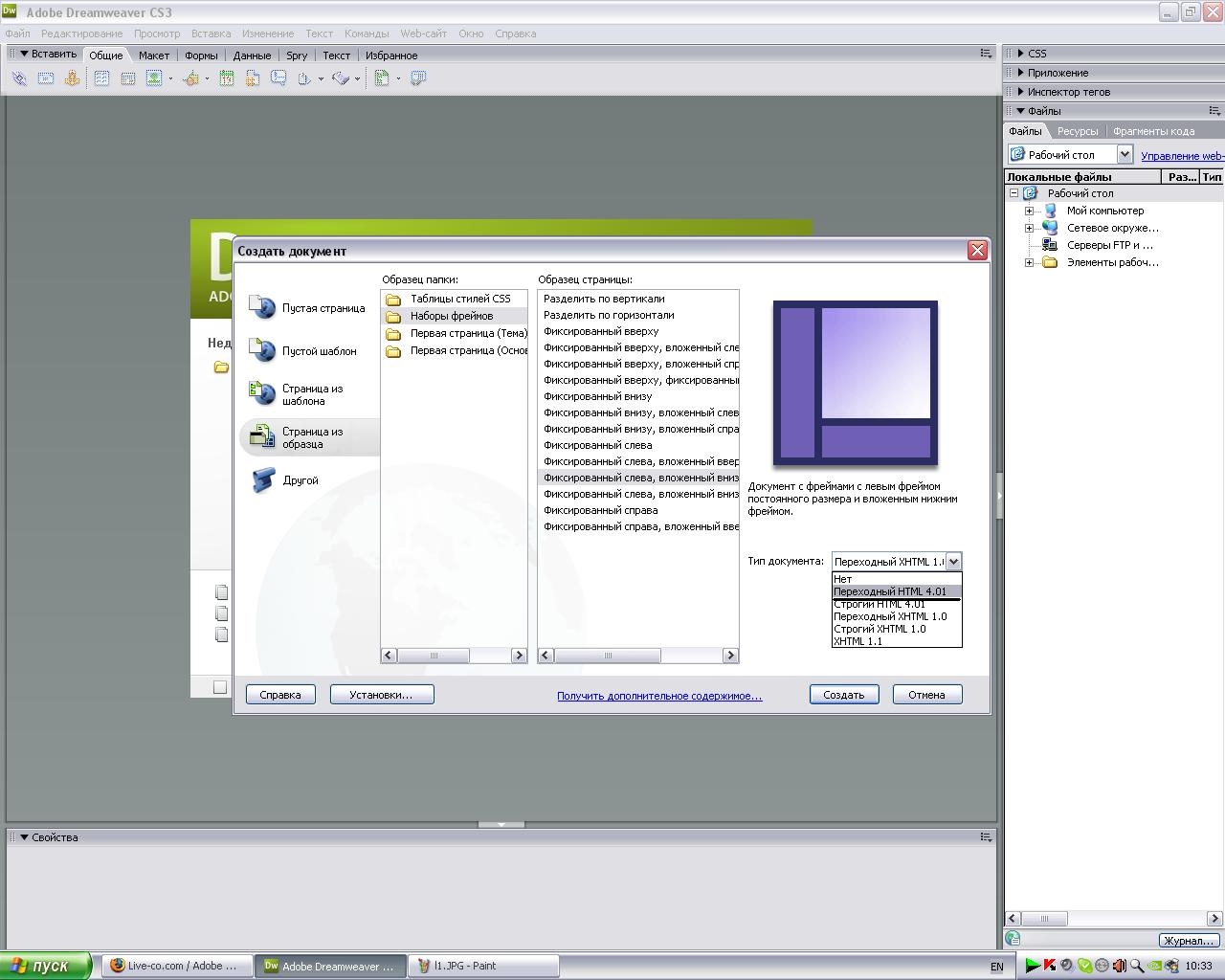Click the Insert Table icon
This screenshot has height=980, width=1225.
tap(101, 78)
